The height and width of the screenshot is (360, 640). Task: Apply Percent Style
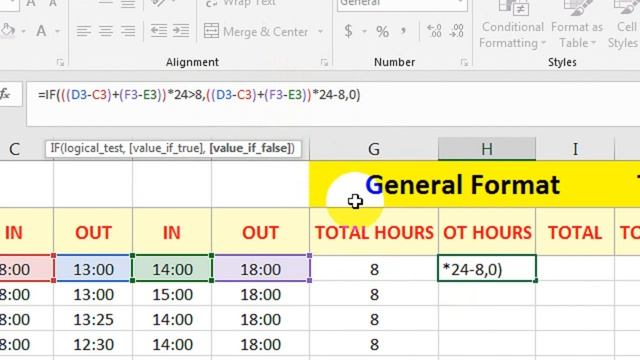[x=382, y=31]
